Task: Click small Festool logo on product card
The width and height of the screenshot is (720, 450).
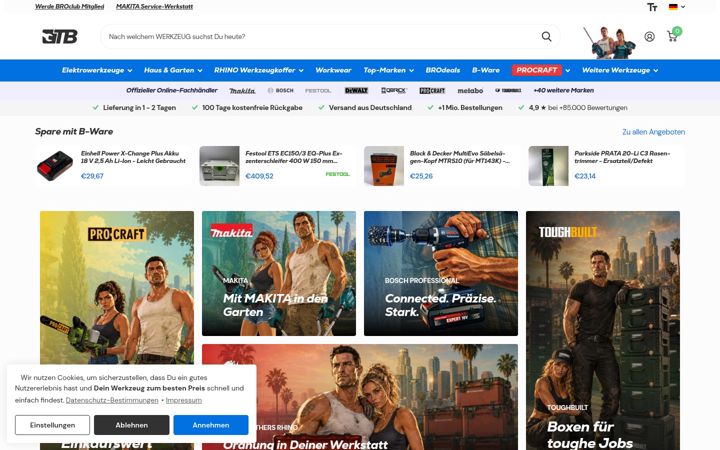Action: click(x=338, y=174)
